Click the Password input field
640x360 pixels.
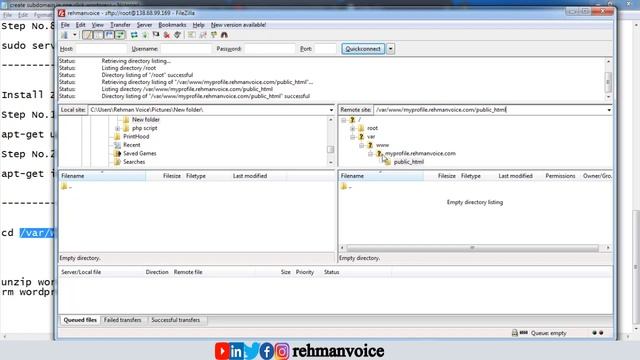pyautogui.click(x=269, y=49)
